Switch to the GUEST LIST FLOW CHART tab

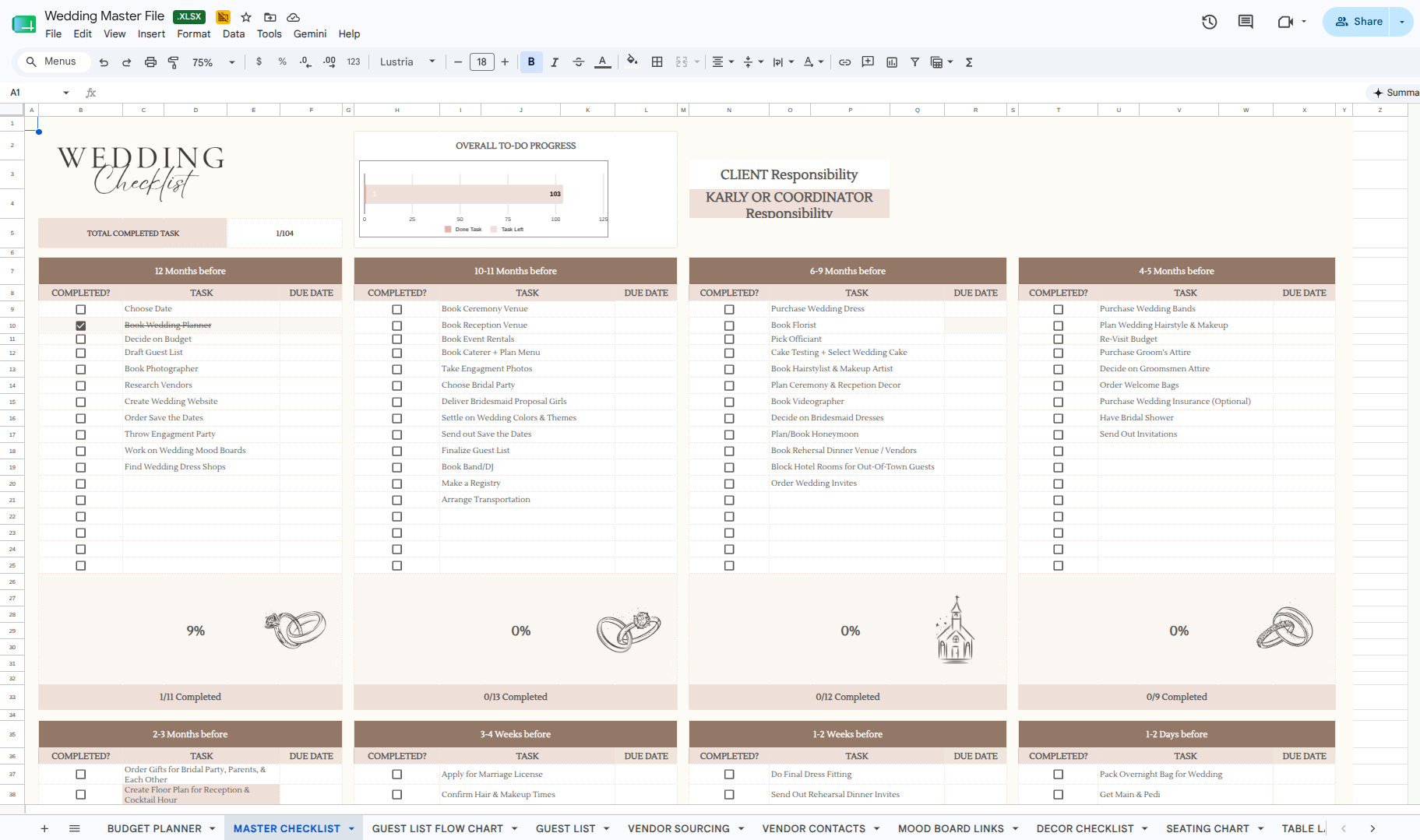pos(438,828)
